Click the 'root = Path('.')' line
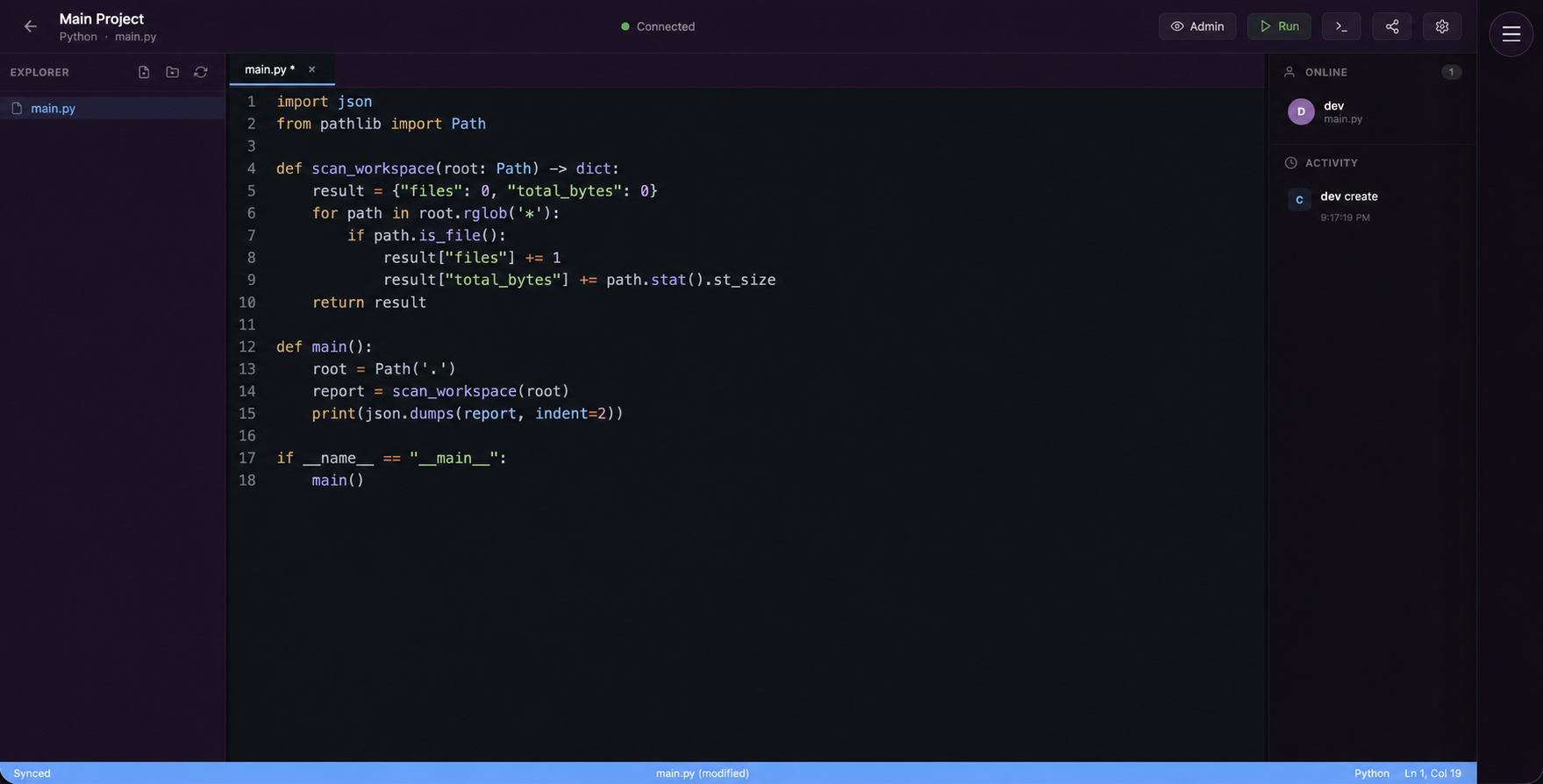This screenshot has width=1543, height=784. [x=384, y=368]
